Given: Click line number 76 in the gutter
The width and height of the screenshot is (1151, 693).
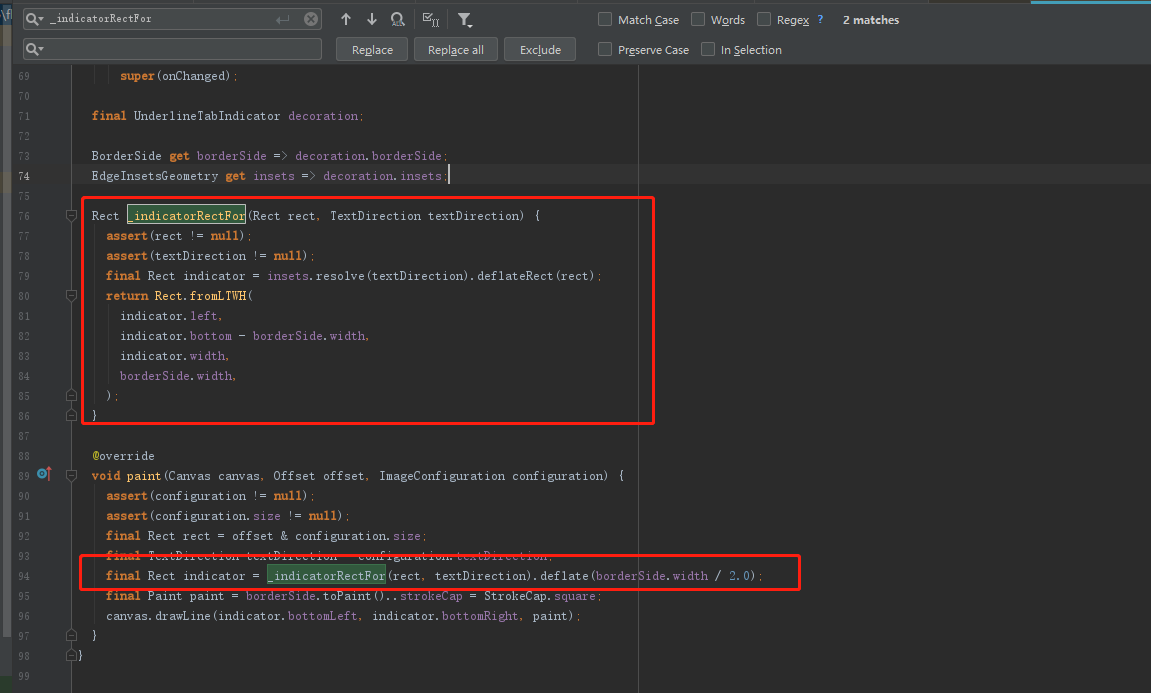Looking at the screenshot, I should [23, 216].
